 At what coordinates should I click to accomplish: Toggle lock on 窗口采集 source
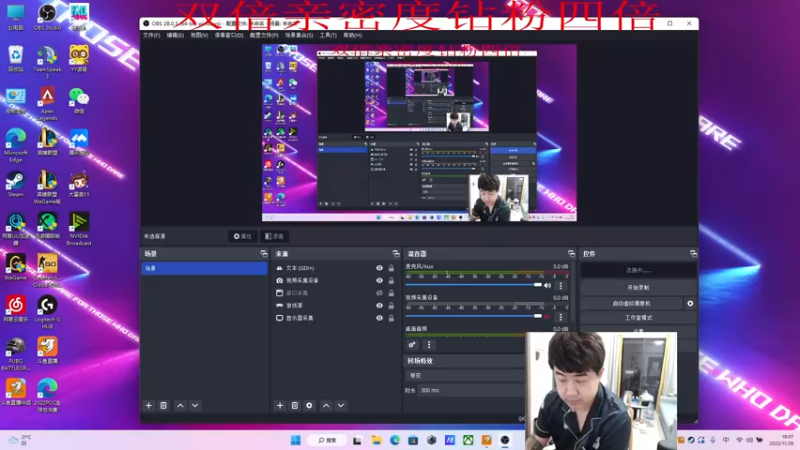(x=391, y=293)
